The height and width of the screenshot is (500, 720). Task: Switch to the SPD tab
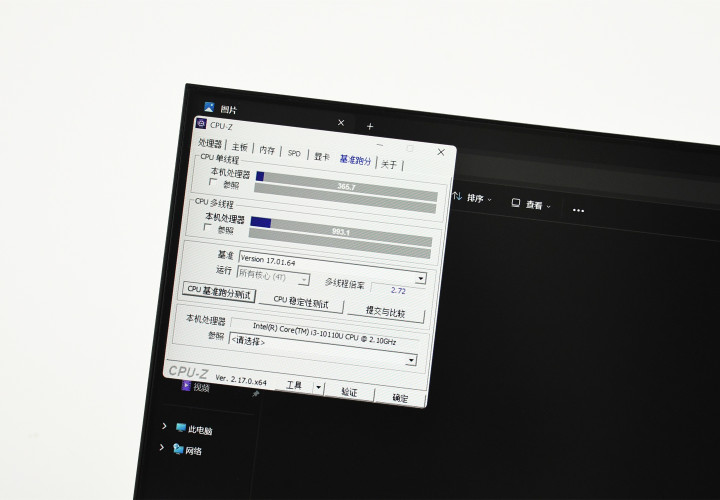pos(294,153)
